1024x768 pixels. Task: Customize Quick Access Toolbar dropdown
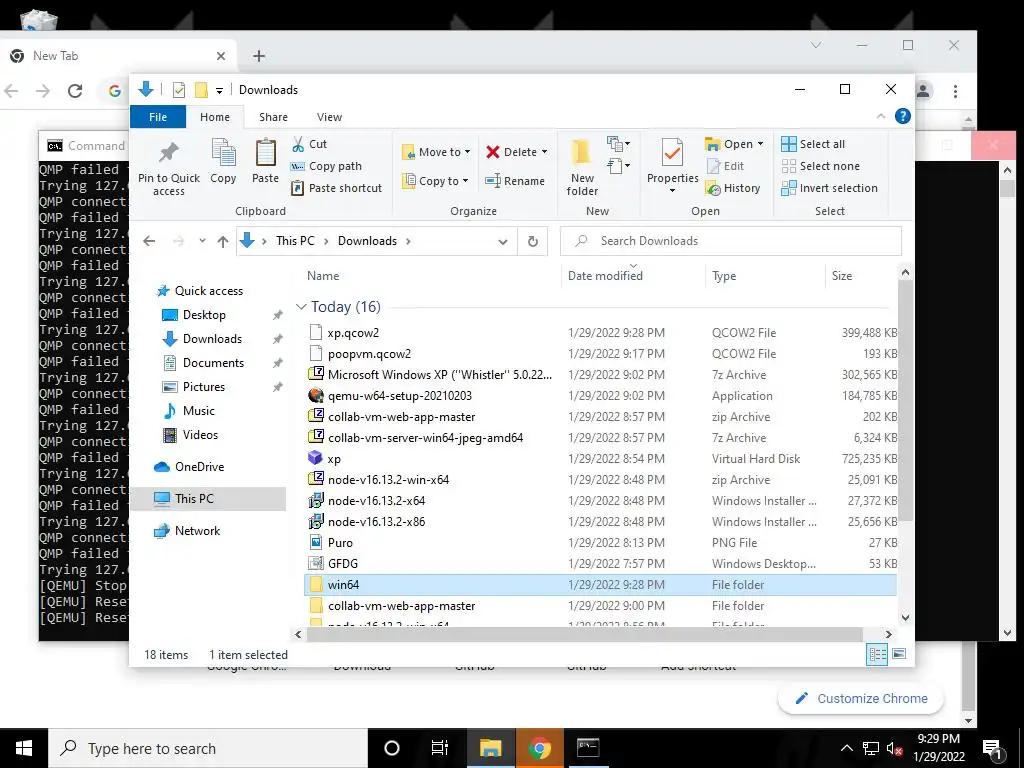point(219,91)
